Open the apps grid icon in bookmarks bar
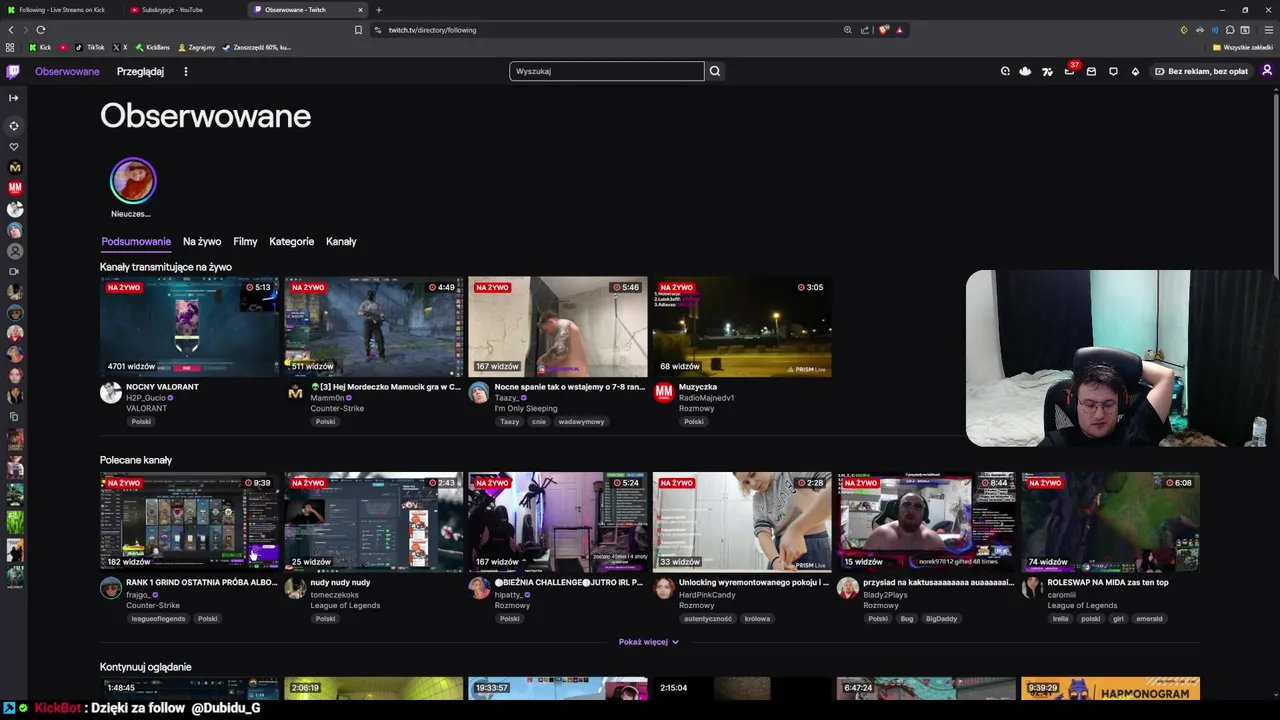This screenshot has width=1280, height=720. (x=10, y=47)
